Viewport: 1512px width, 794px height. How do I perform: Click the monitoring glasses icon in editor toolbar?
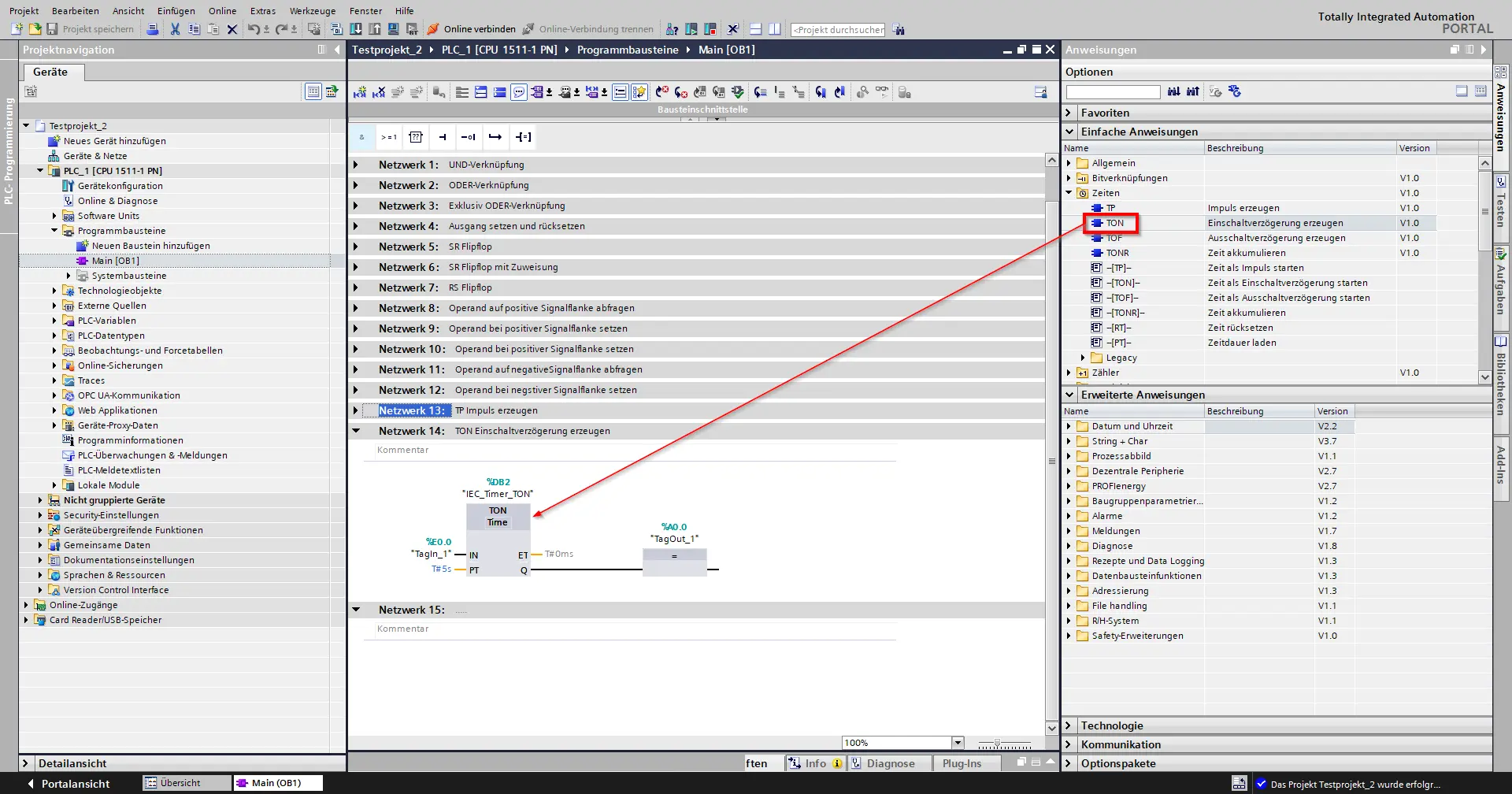click(x=881, y=92)
